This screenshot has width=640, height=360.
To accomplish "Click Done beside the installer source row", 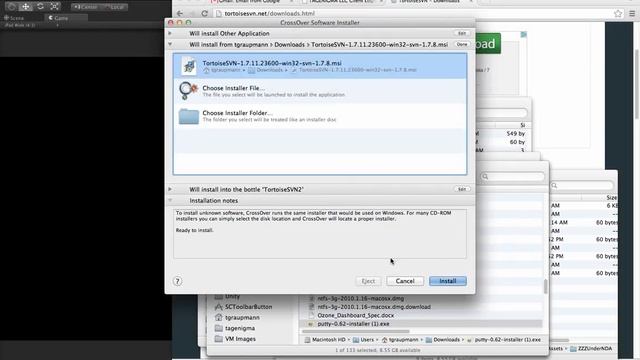I will point(462,44).
